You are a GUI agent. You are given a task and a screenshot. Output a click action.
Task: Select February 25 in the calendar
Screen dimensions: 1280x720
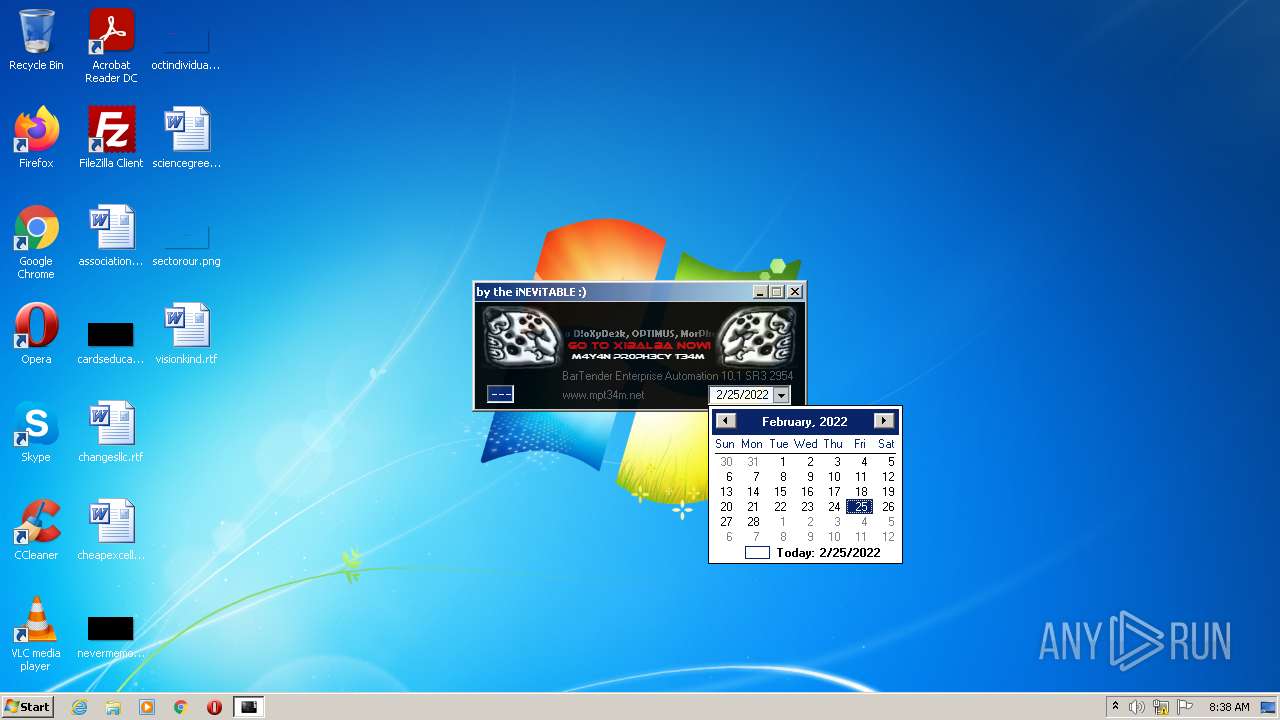[860, 507]
